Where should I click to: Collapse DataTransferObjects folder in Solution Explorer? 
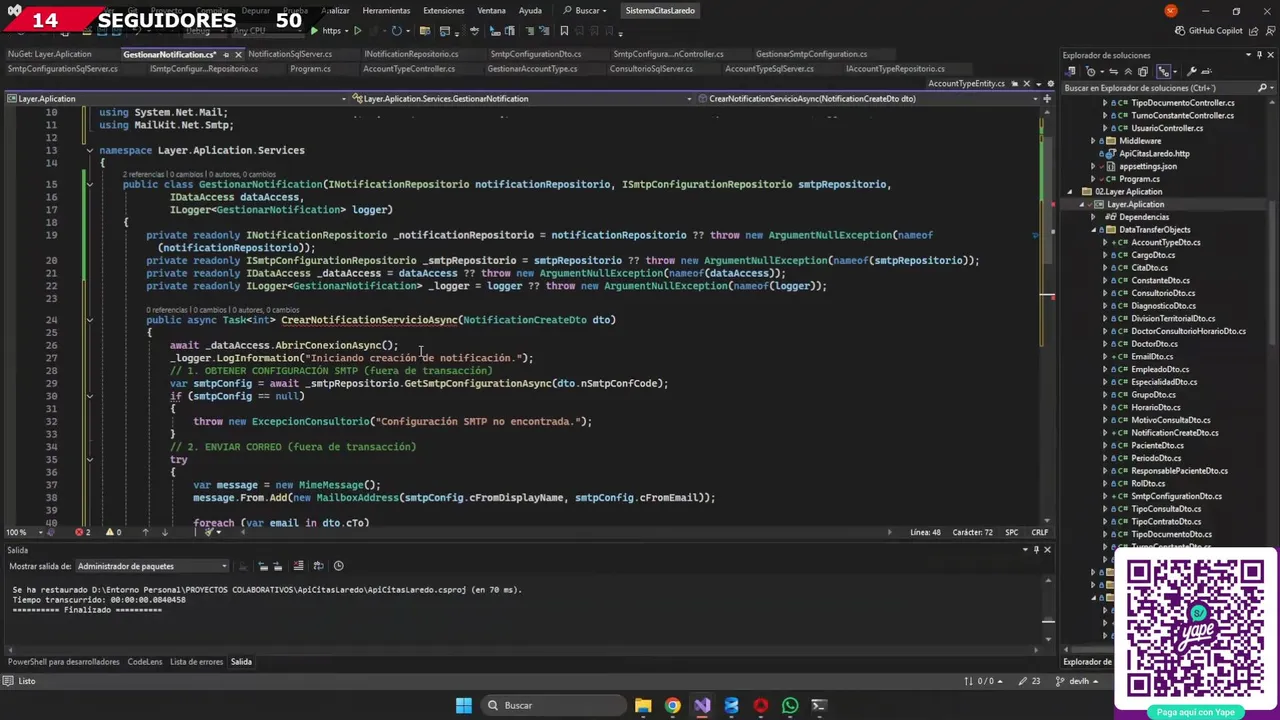coord(1095,230)
